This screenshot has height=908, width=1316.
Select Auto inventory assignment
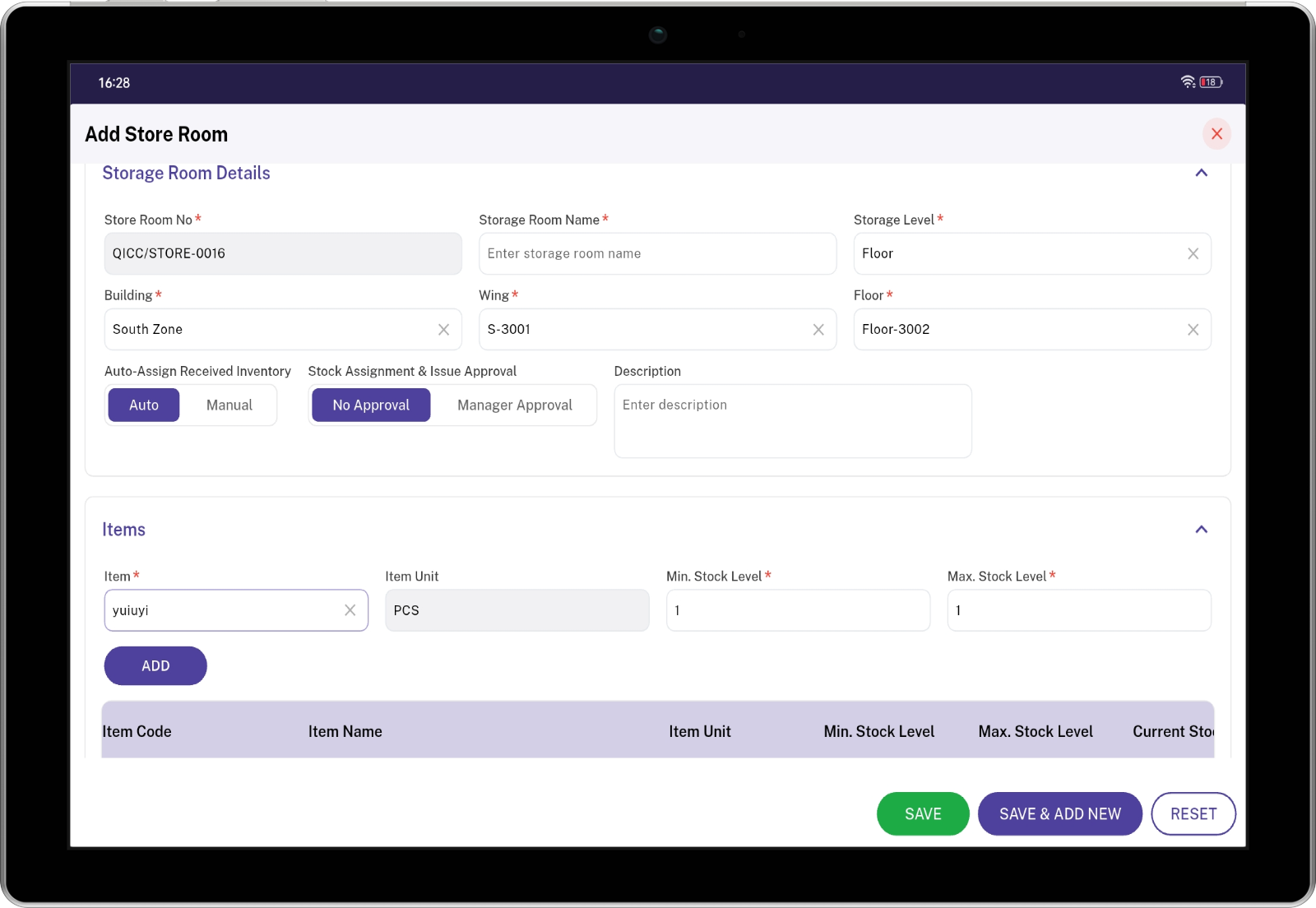tap(144, 405)
